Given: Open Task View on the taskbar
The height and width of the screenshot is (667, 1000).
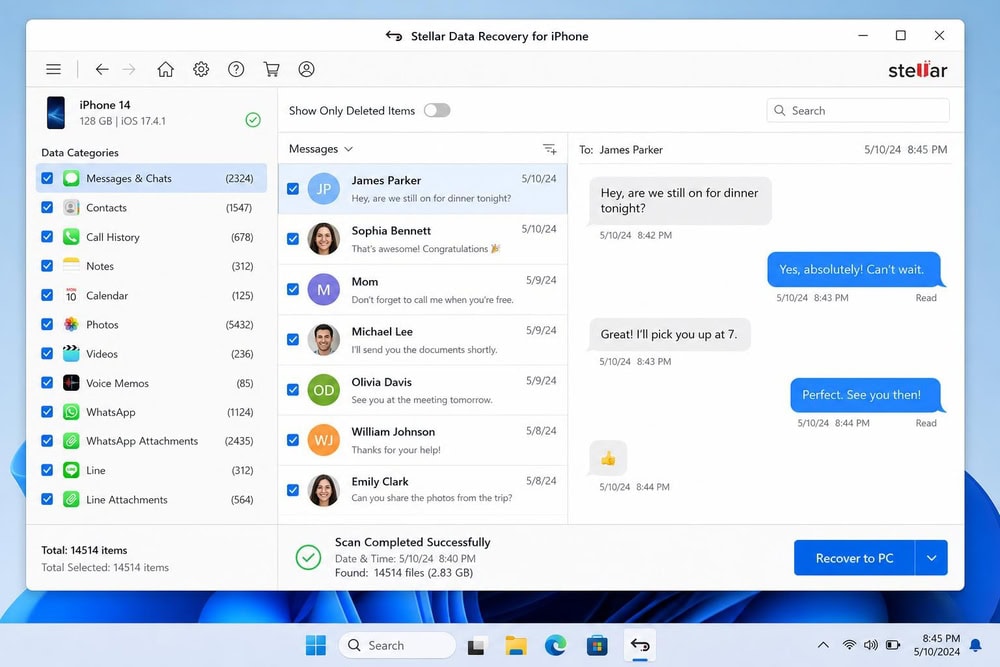Looking at the screenshot, I should [476, 646].
